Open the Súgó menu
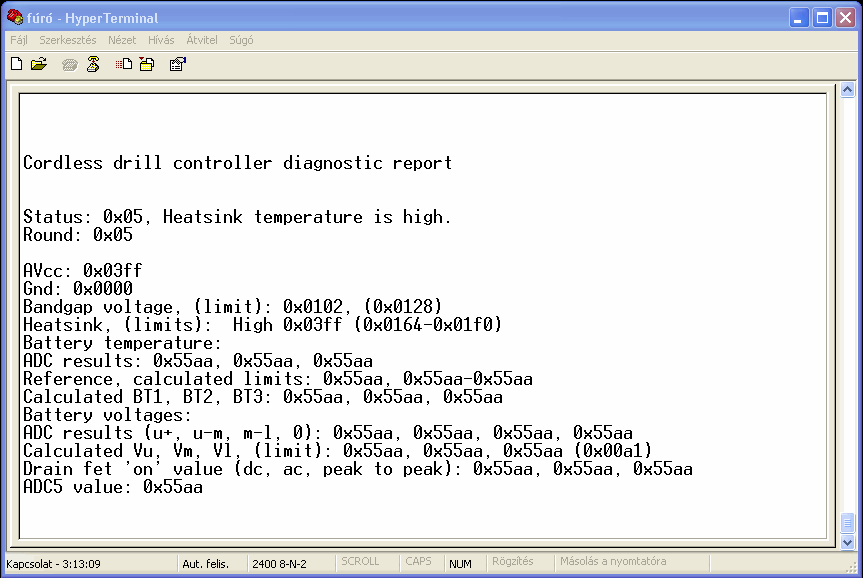The width and height of the screenshot is (863, 578). click(241, 40)
